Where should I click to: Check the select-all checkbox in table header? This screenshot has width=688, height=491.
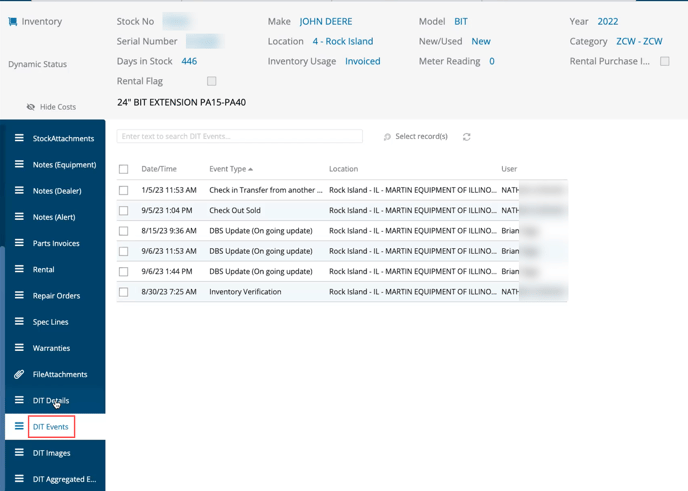pyautogui.click(x=124, y=169)
